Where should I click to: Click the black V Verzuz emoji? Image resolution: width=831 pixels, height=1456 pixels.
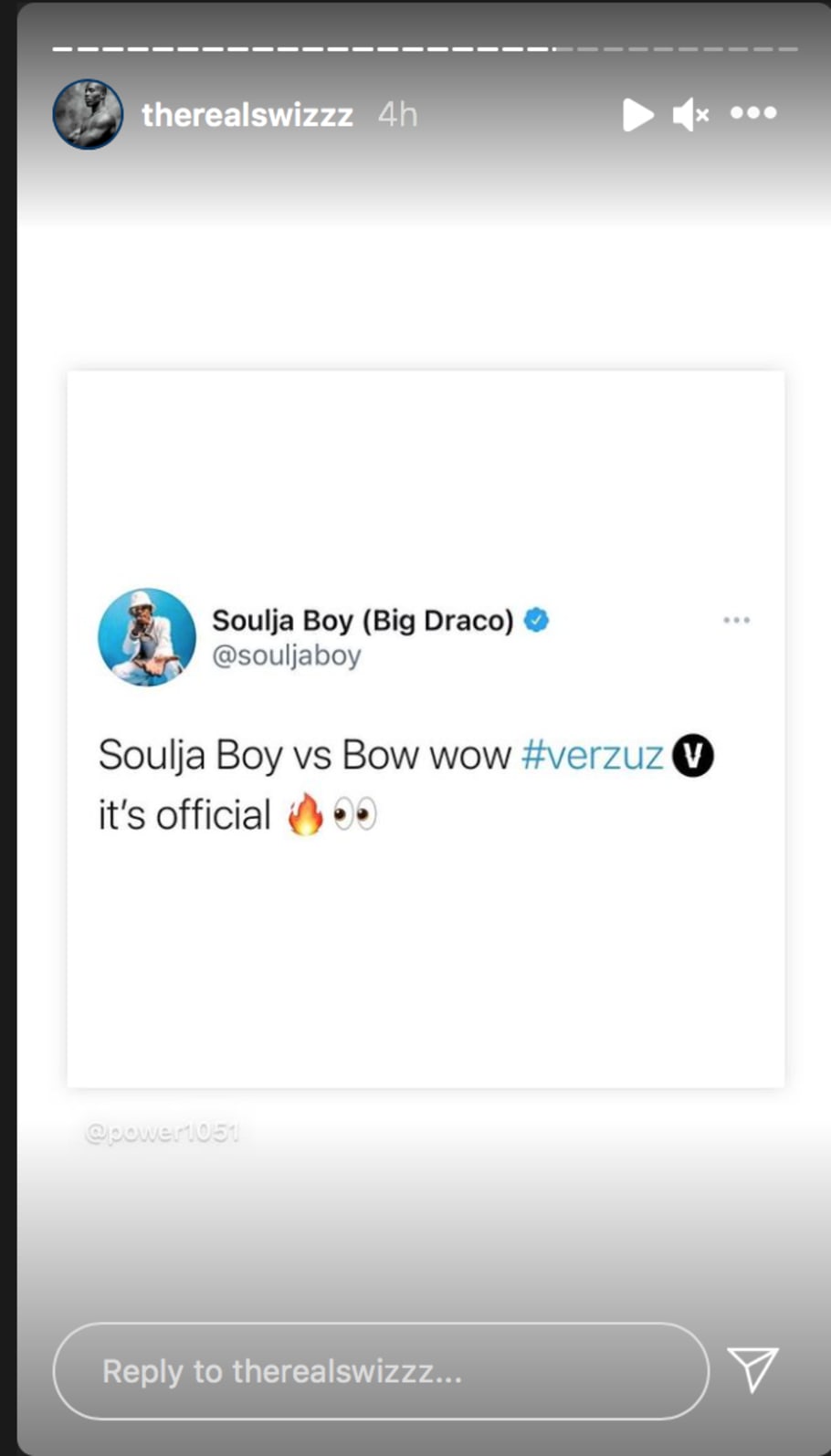coord(693,756)
